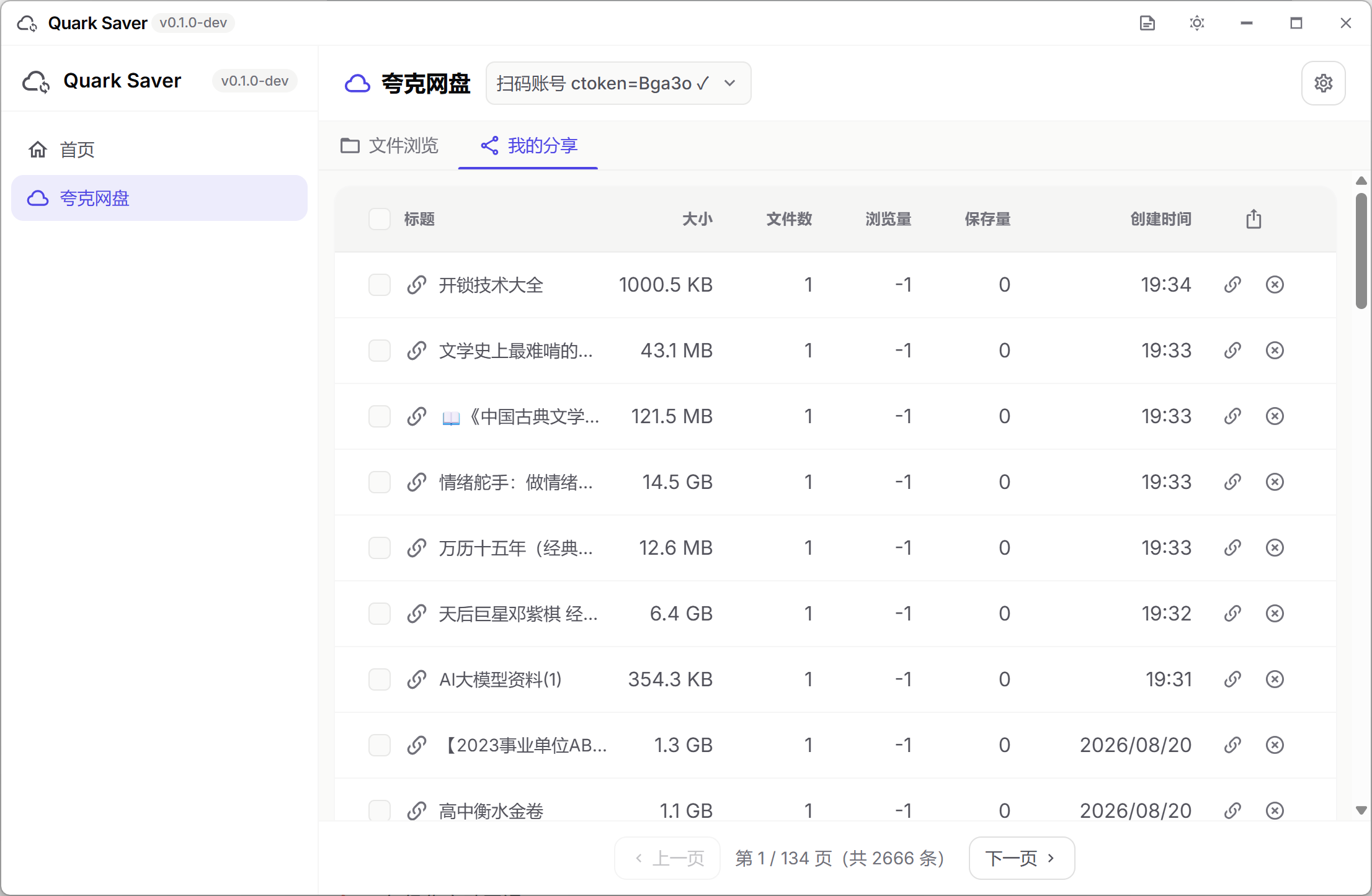Copy link for 开锁技术大全 row

(x=1232, y=285)
